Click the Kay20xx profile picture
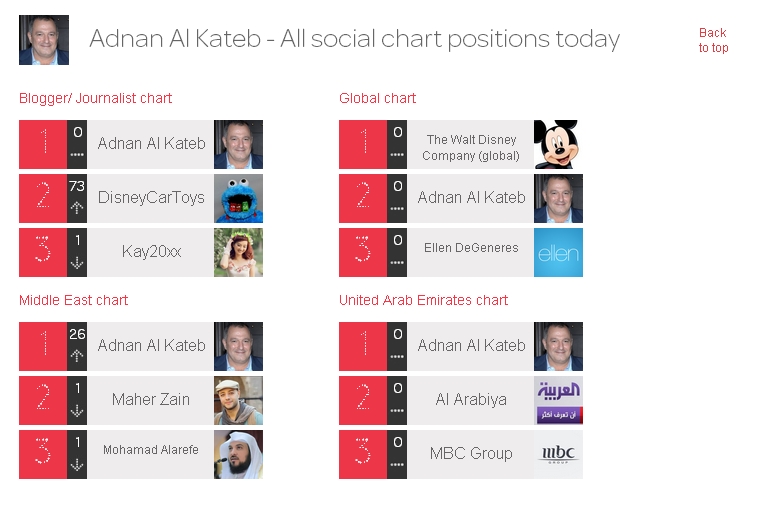The image size is (765, 527). click(x=238, y=253)
